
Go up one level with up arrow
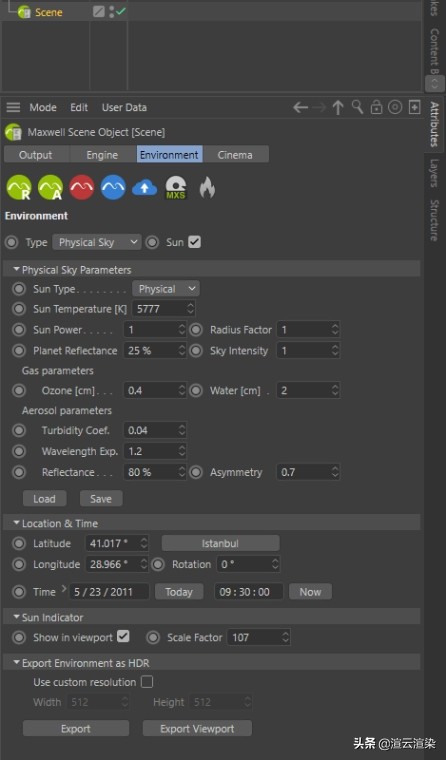tap(338, 107)
